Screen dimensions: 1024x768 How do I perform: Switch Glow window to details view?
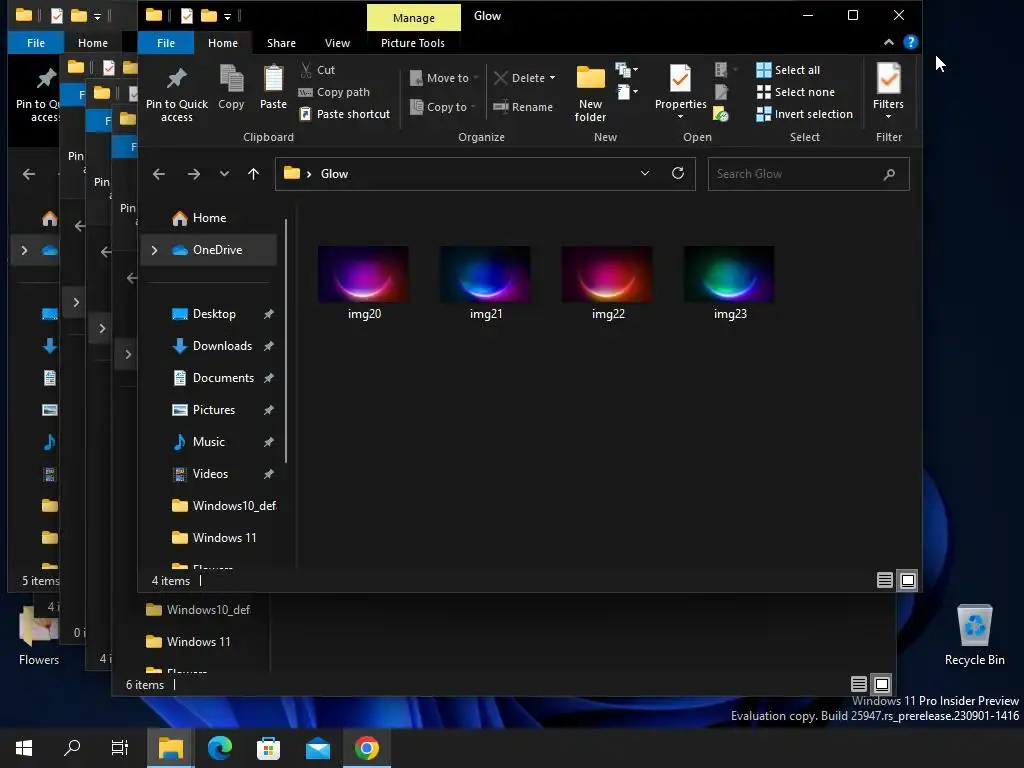coord(885,581)
